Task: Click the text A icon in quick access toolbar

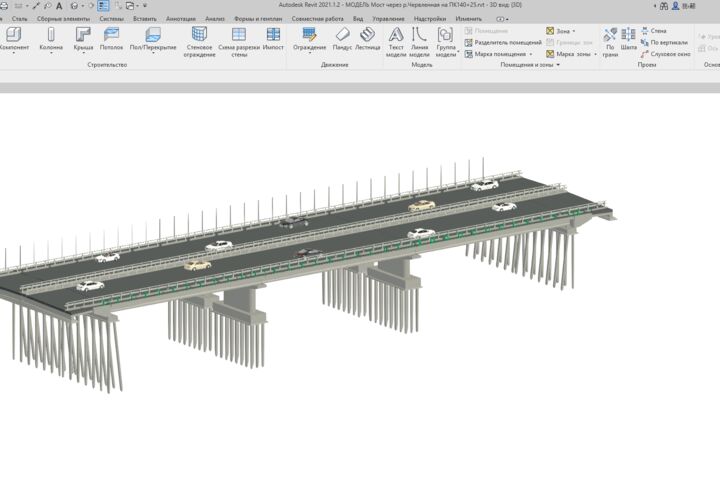Action: (x=59, y=6)
